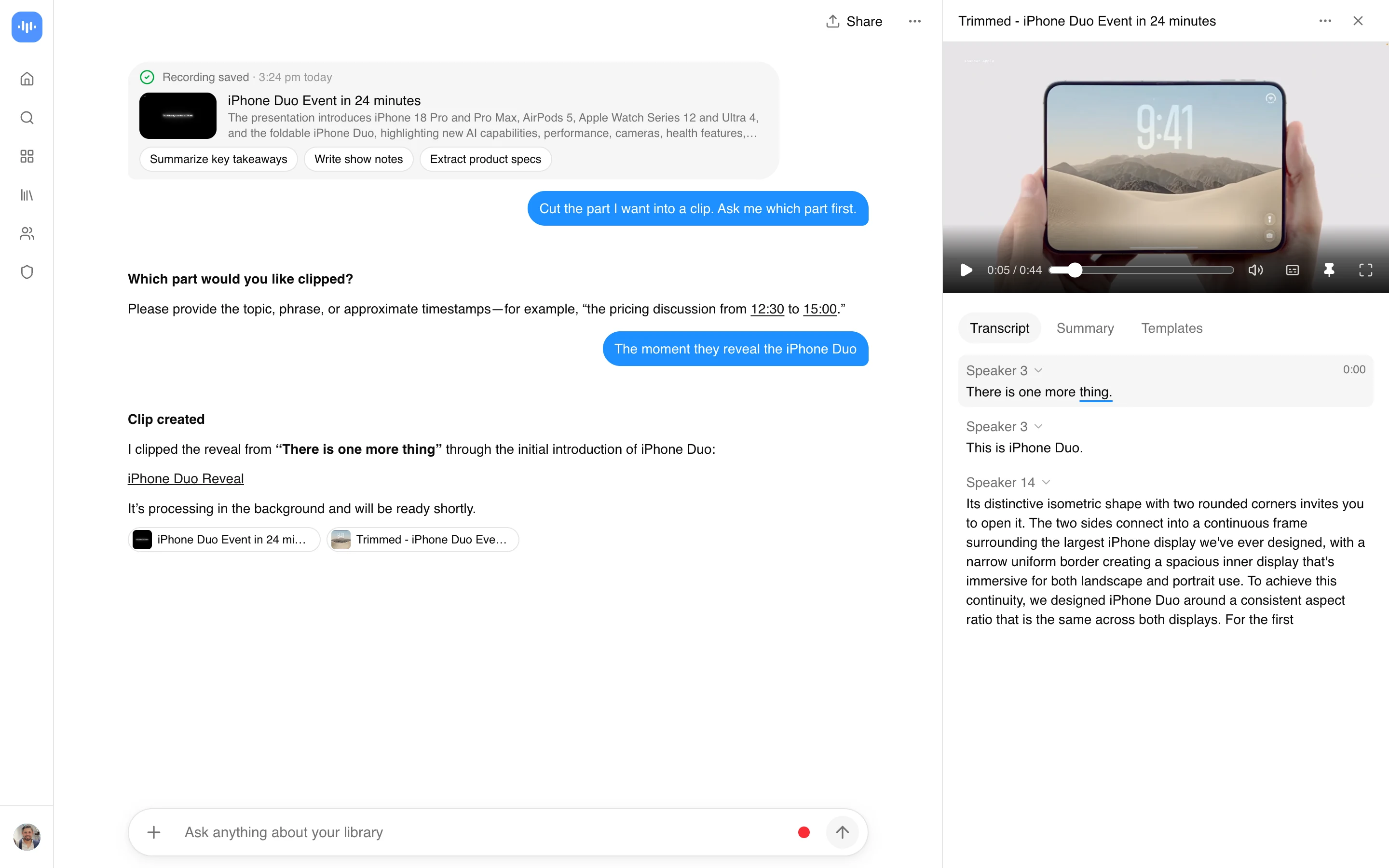This screenshot has width=1389, height=868.
Task: Jump to the 12:30 timestamp link
Action: click(767, 309)
